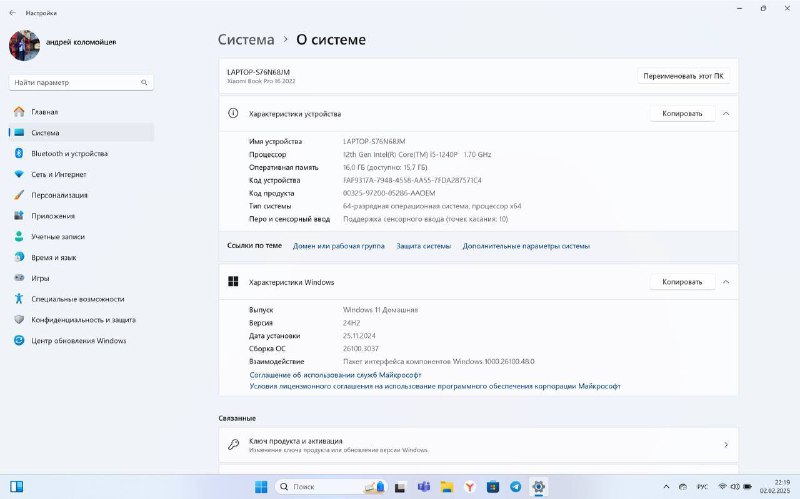Screen dimensions: 800x499
Task: Click processor value i5-1240P 1.70 GHz
Action: 417,154
